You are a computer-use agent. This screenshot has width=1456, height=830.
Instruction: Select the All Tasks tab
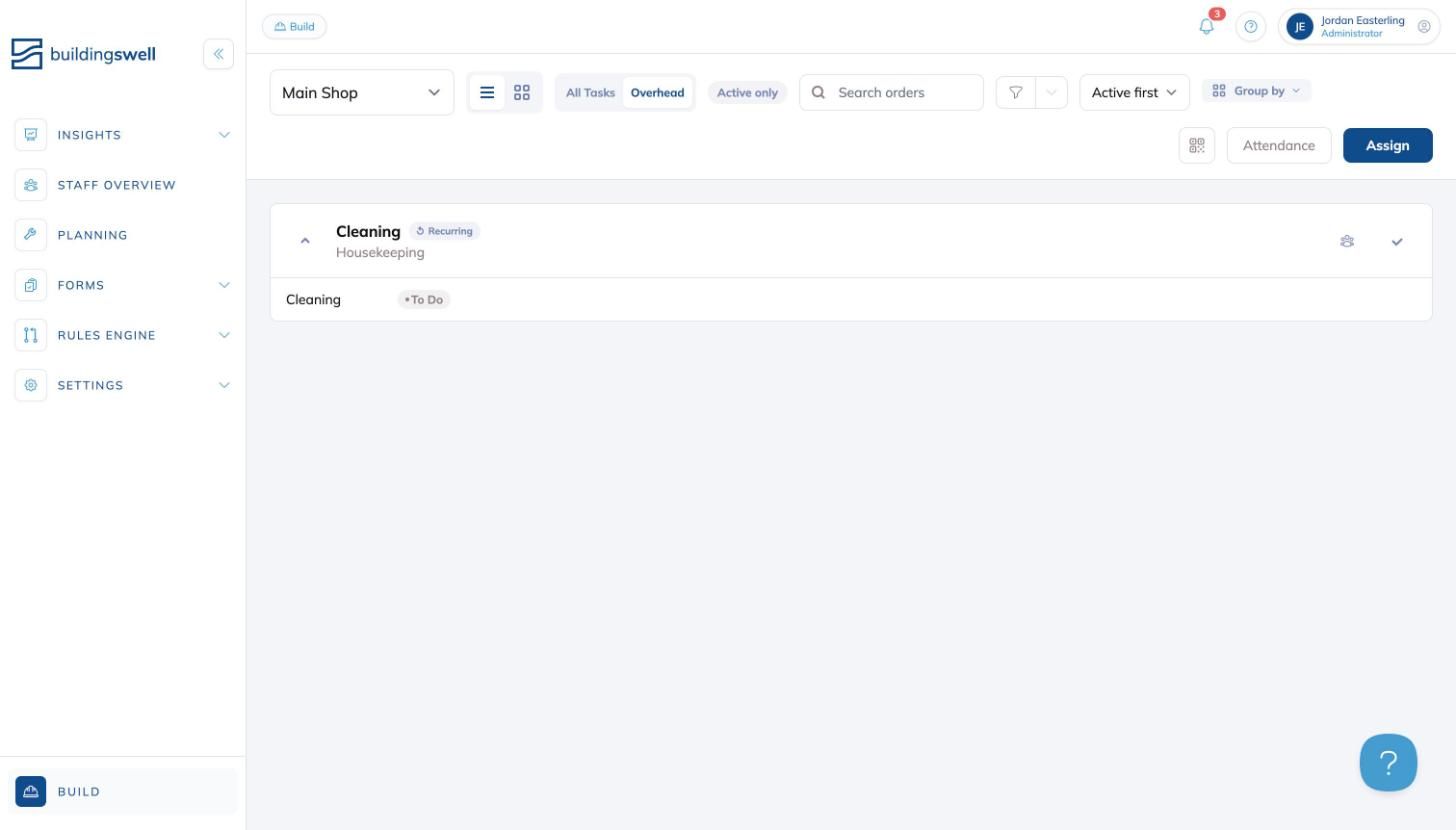[590, 92]
